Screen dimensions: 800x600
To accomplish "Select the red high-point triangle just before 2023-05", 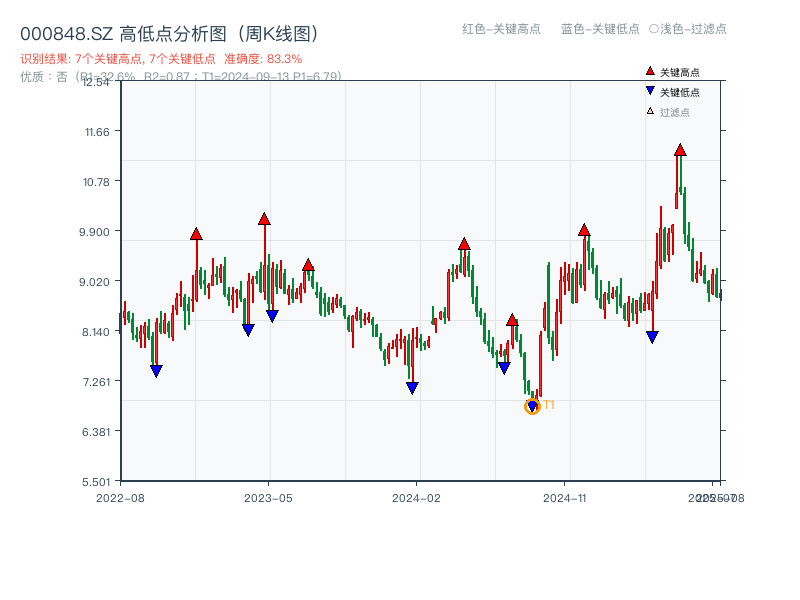I will [264, 219].
